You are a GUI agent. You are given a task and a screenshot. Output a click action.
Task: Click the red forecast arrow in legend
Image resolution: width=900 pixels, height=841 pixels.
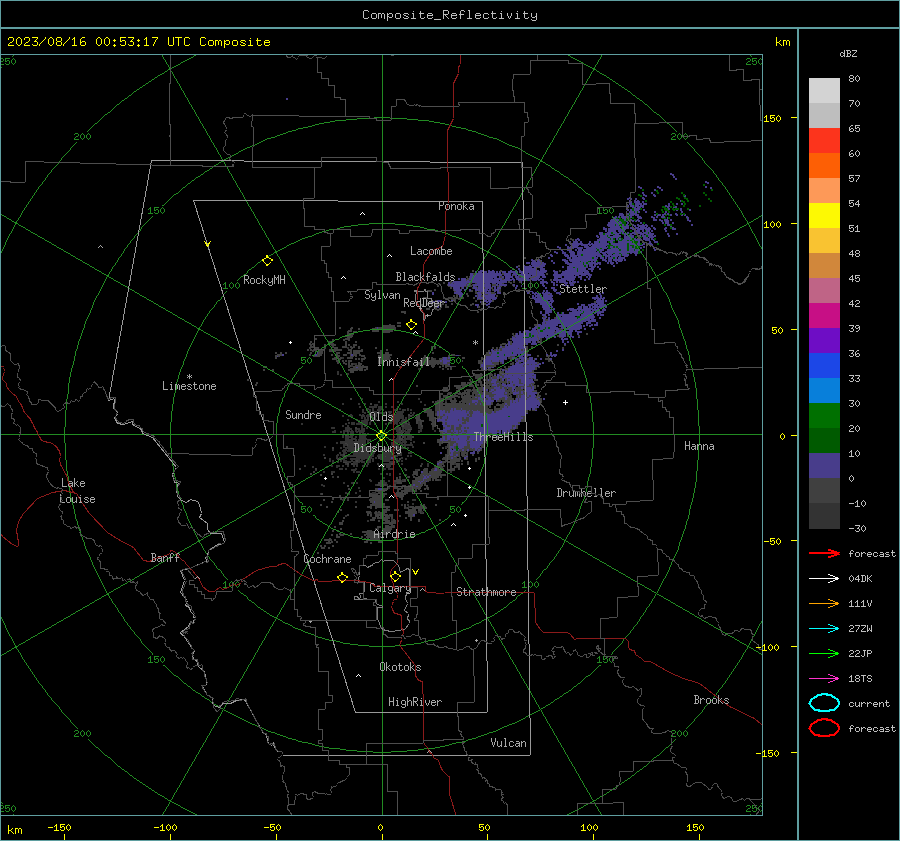click(x=824, y=553)
